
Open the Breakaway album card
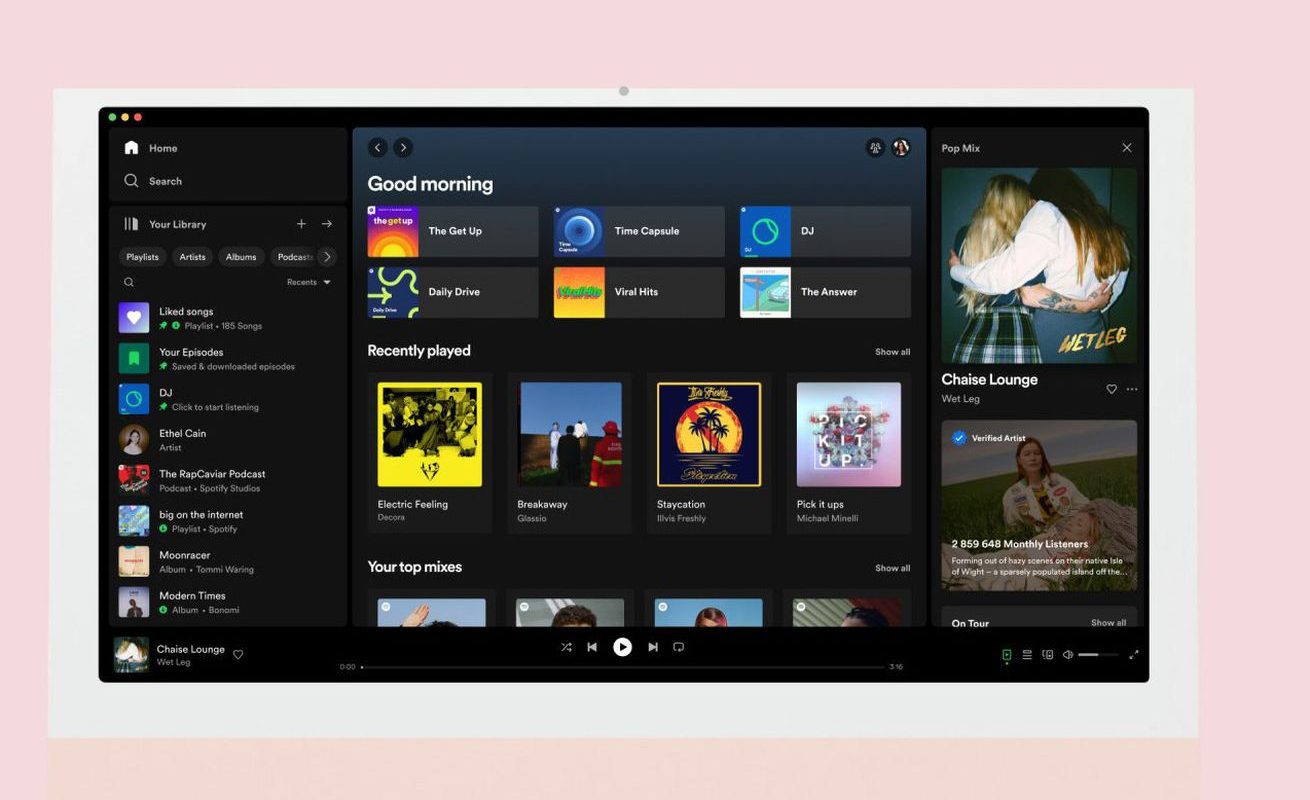pos(570,453)
